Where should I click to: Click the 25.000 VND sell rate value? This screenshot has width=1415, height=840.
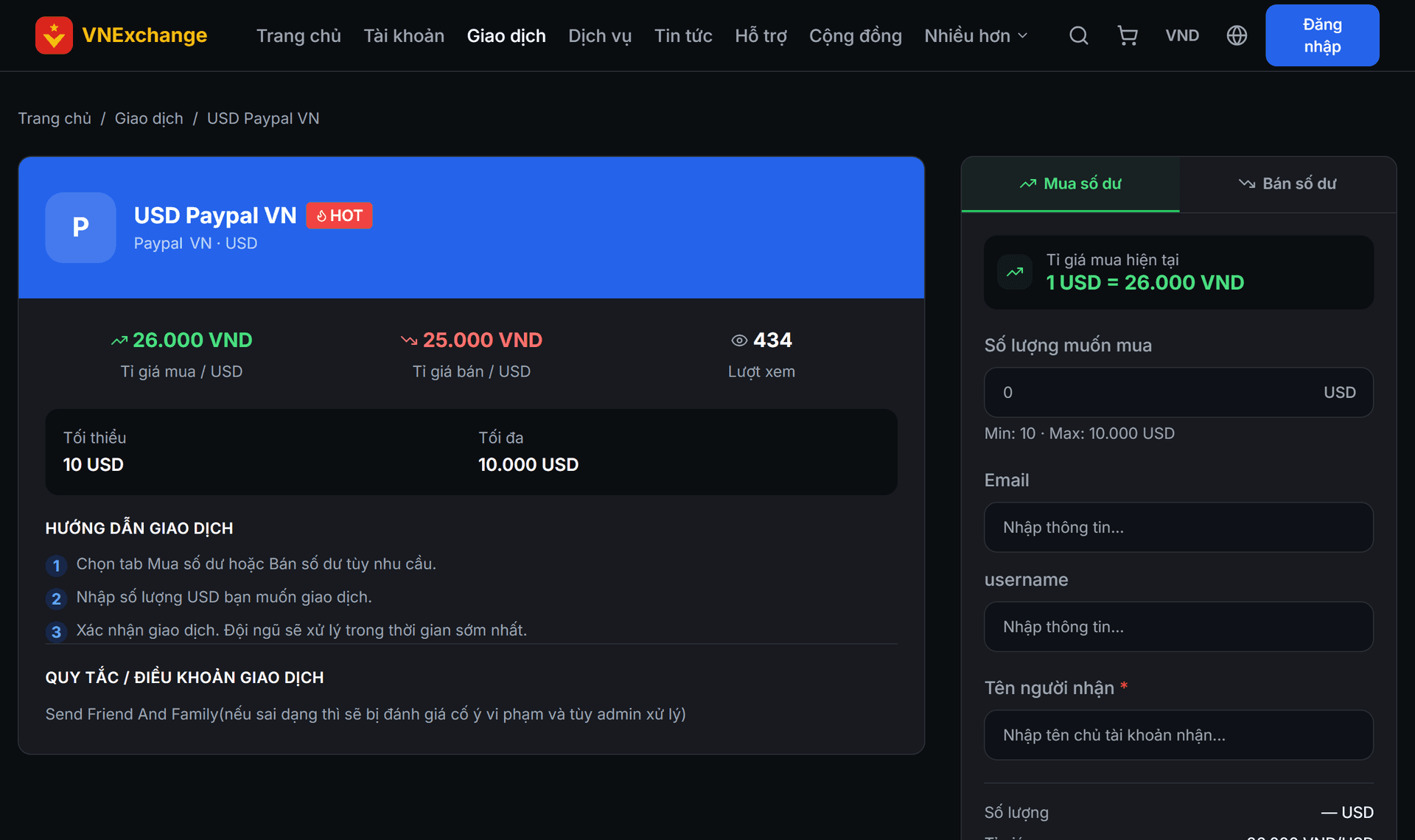pyautogui.click(x=483, y=340)
